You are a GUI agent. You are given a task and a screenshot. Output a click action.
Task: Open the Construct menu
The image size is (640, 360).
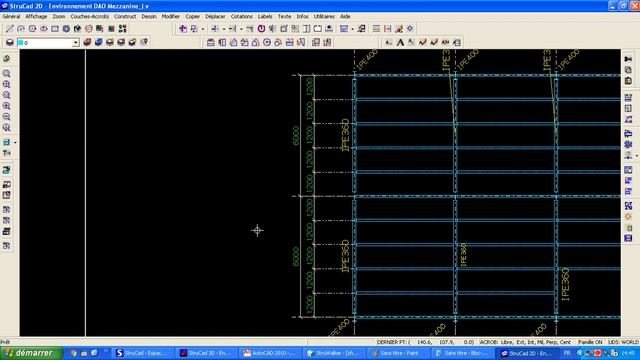point(125,16)
